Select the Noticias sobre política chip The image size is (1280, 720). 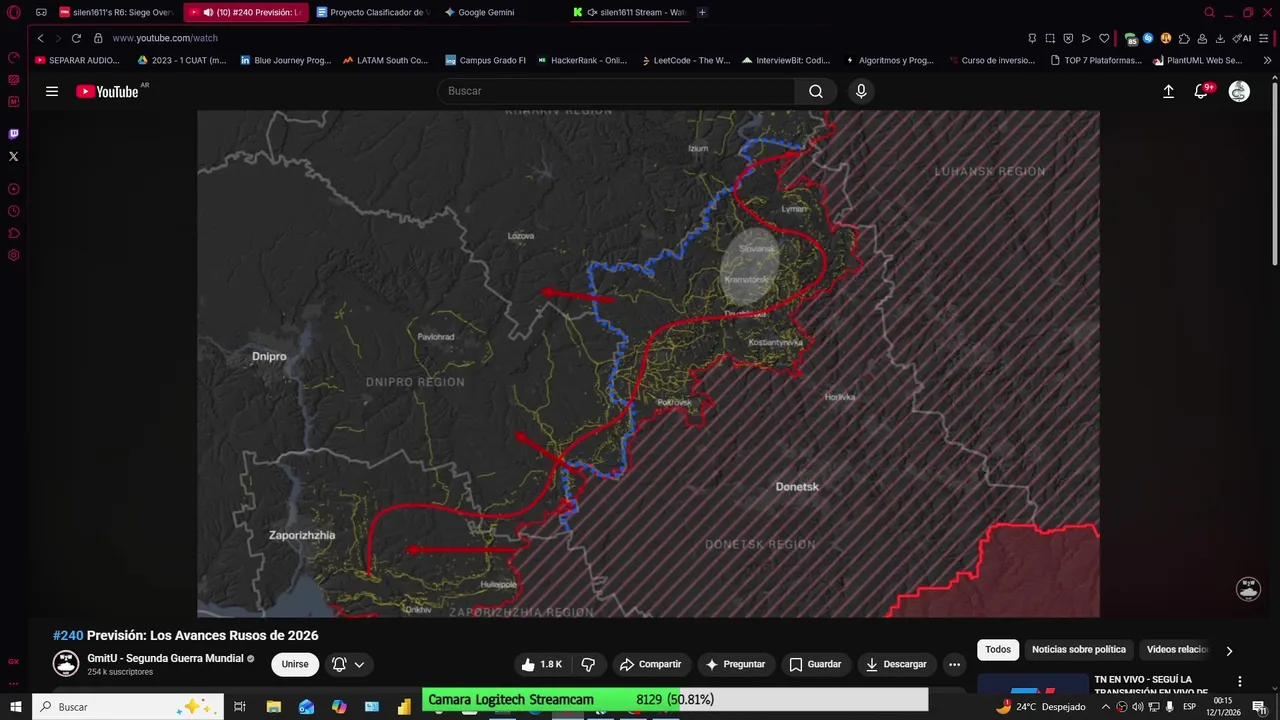[1079, 650]
